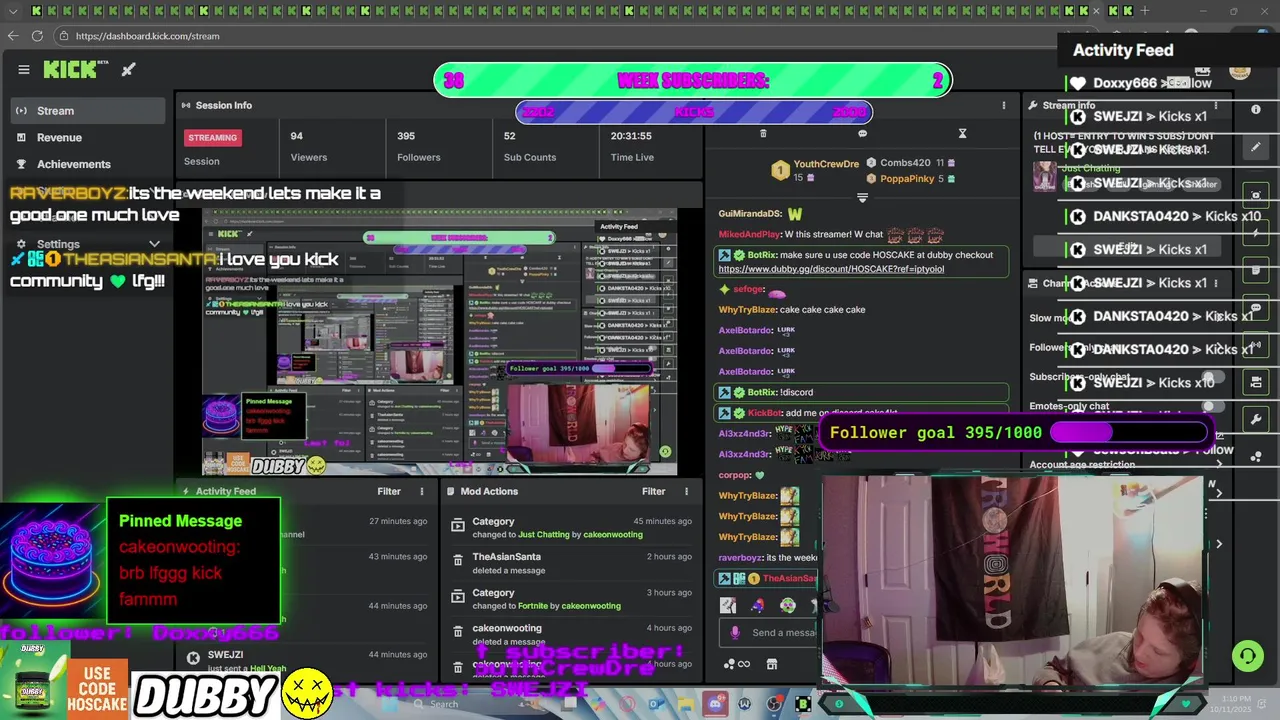Click the info icon in right toolbar
This screenshot has width=1280, height=720.
click(x=1256, y=109)
